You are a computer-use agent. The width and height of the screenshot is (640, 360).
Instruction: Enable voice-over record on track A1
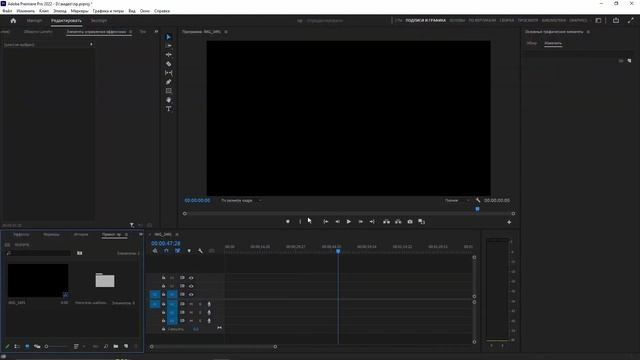209,304
